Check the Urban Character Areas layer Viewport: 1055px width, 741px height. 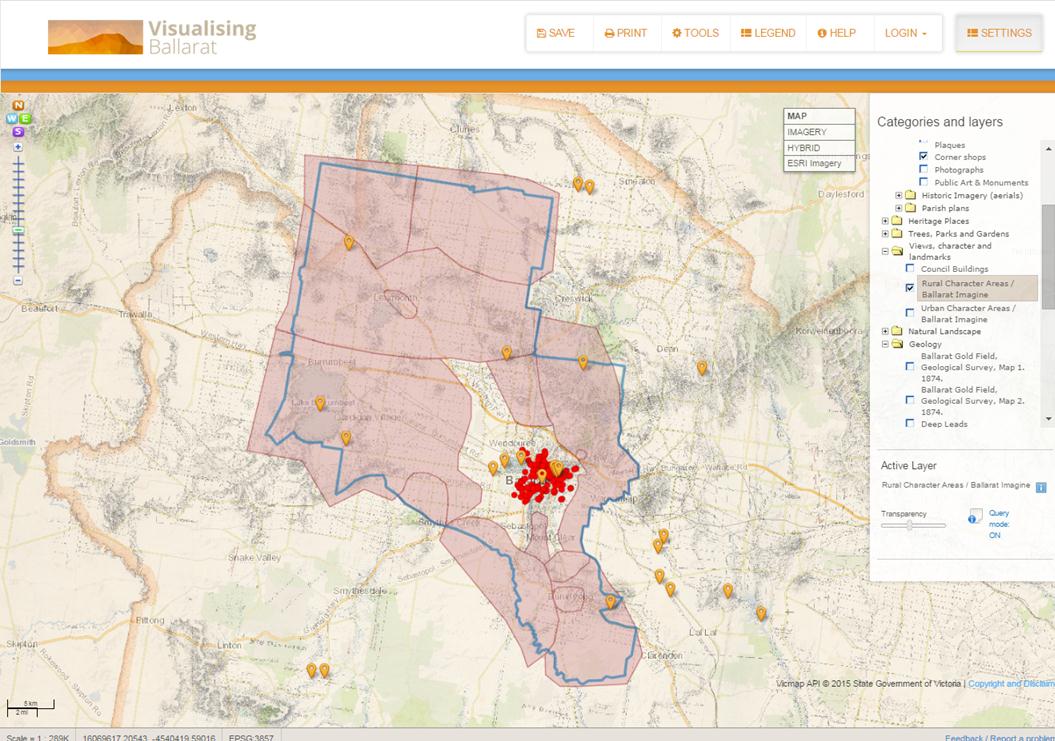point(910,312)
